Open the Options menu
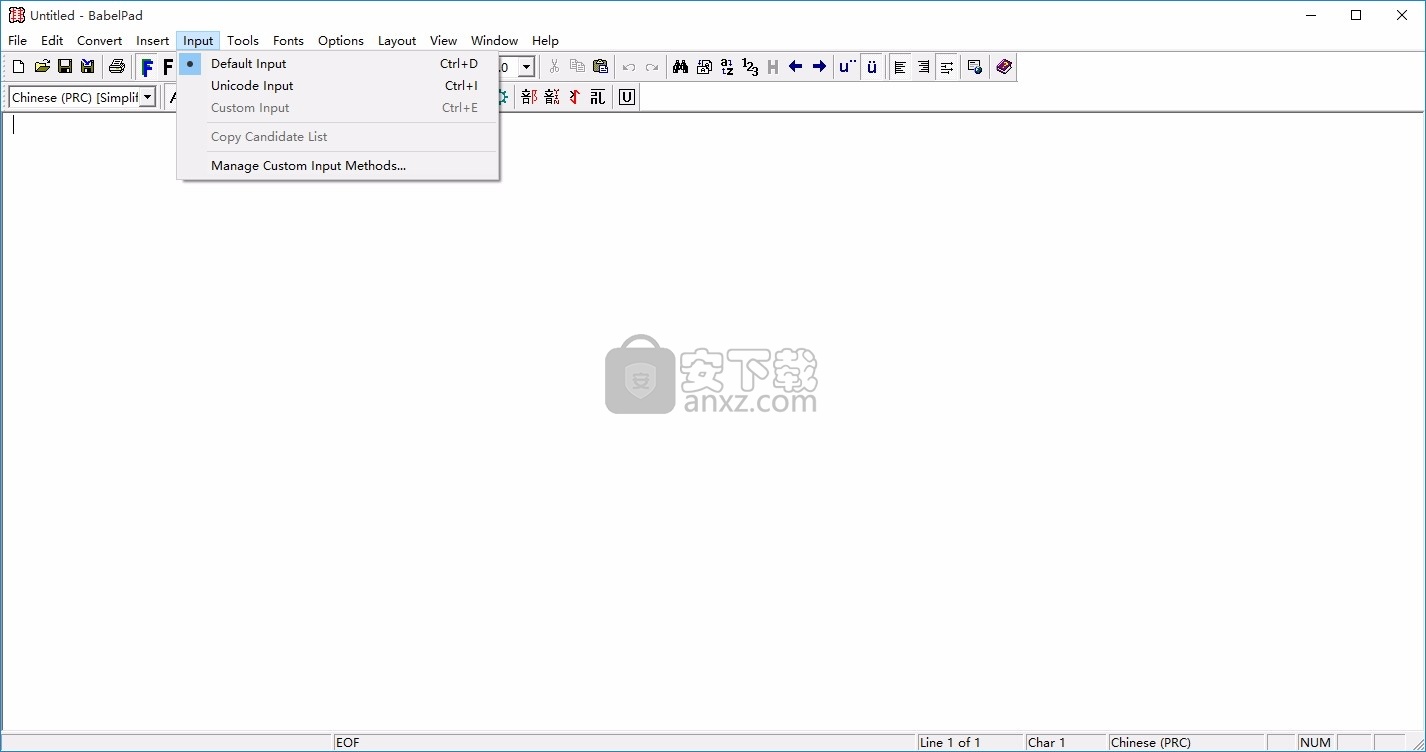 [x=341, y=41]
